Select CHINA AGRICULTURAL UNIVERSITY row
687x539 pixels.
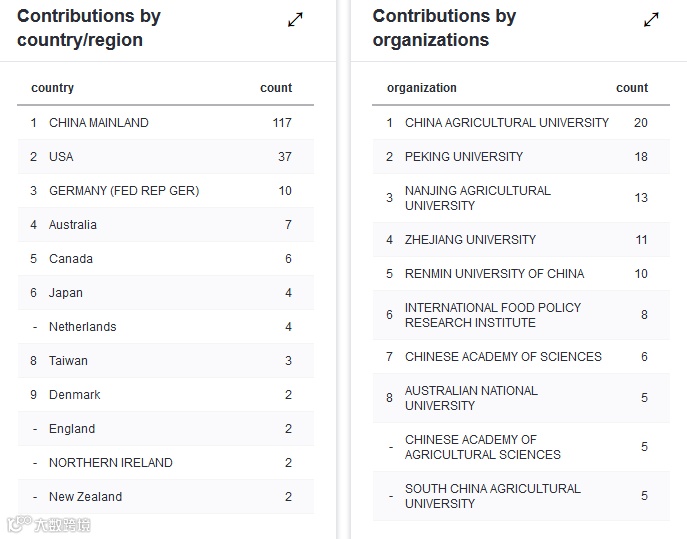pos(507,123)
